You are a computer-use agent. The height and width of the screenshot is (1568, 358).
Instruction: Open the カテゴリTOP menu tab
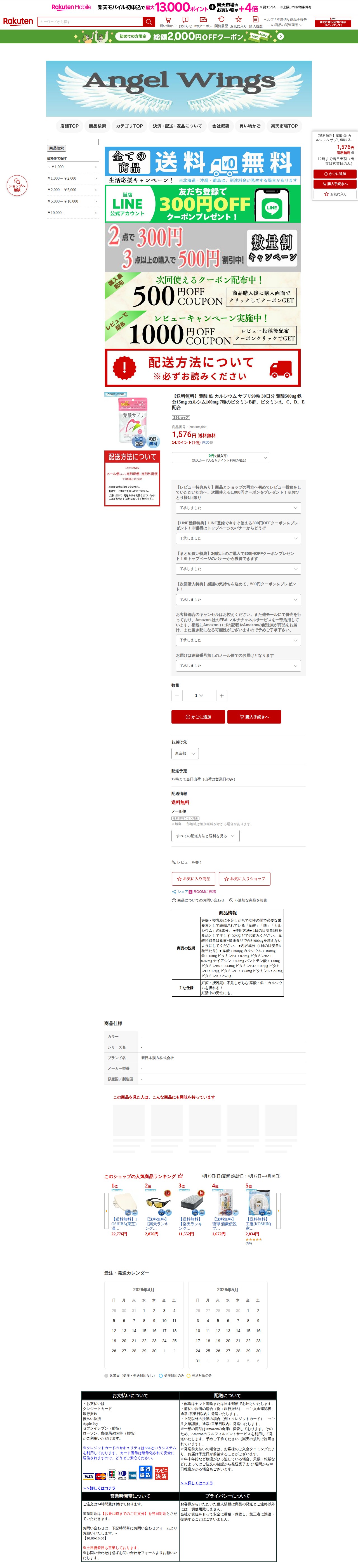[130, 126]
